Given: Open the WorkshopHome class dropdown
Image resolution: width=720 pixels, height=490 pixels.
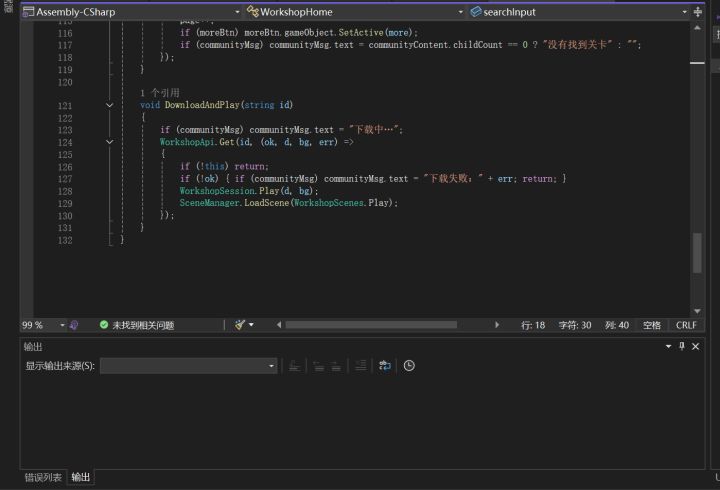Looking at the screenshot, I should click(355, 12).
